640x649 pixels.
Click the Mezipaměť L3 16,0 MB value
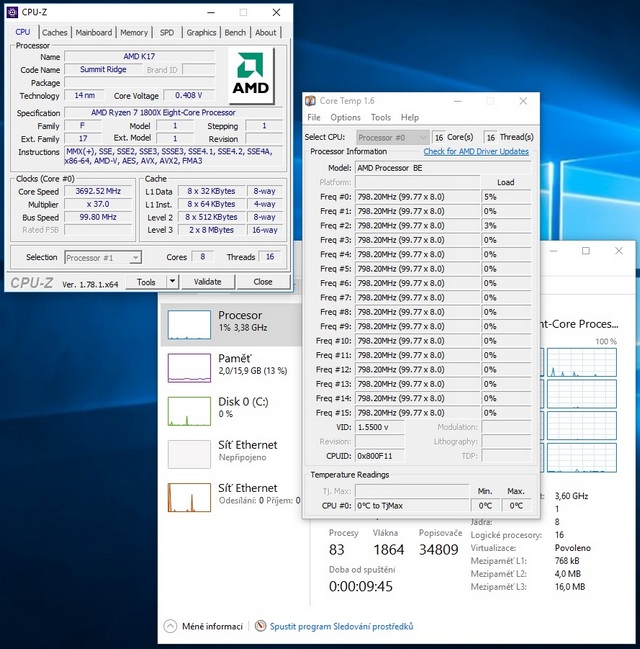[x=570, y=587]
